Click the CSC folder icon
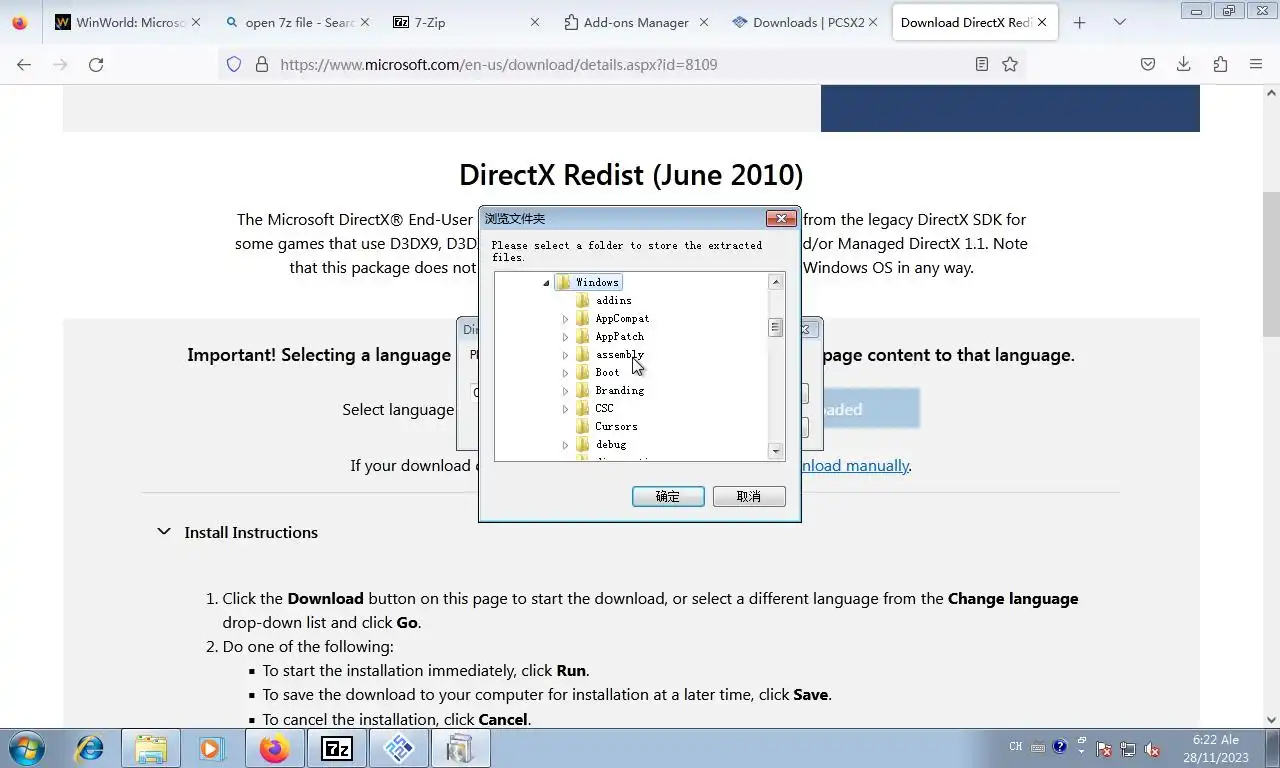The height and width of the screenshot is (768, 1280). [583, 408]
